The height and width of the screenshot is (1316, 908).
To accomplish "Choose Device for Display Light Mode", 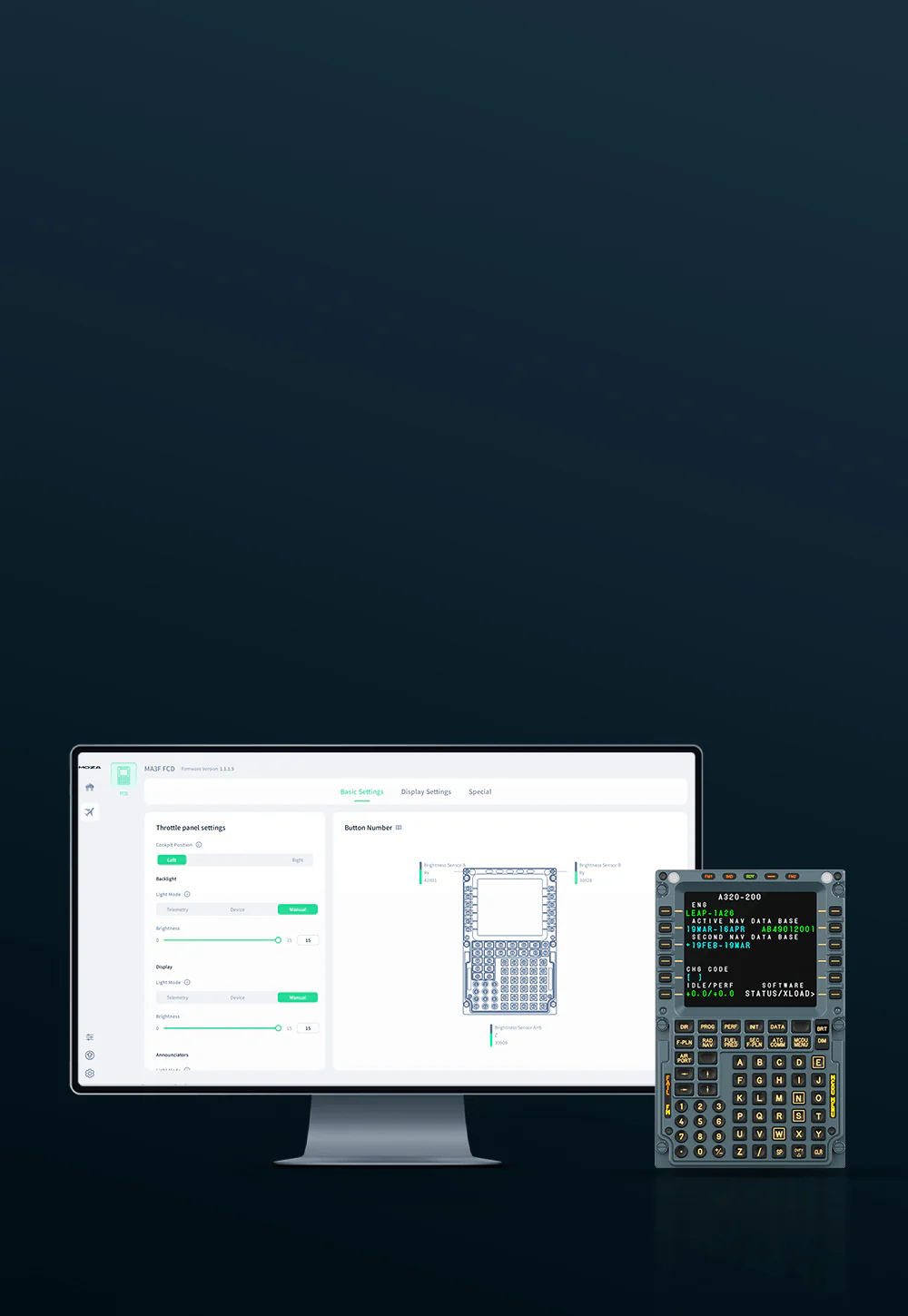I will coord(237,997).
